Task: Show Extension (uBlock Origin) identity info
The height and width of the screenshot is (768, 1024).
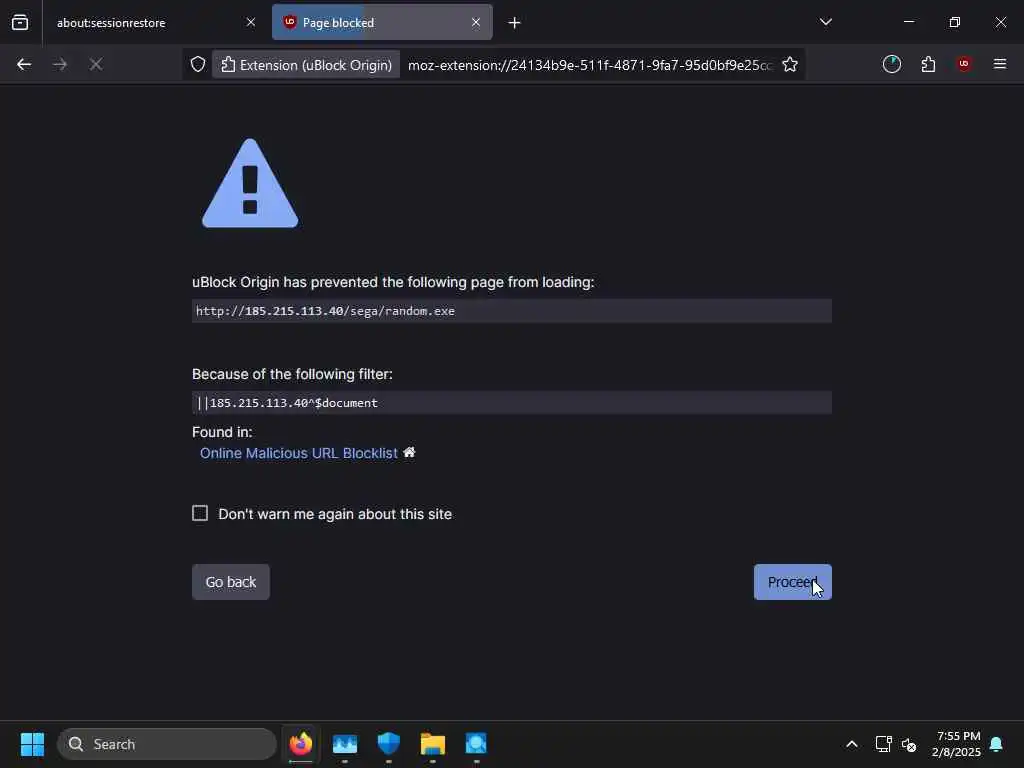Action: click(306, 65)
